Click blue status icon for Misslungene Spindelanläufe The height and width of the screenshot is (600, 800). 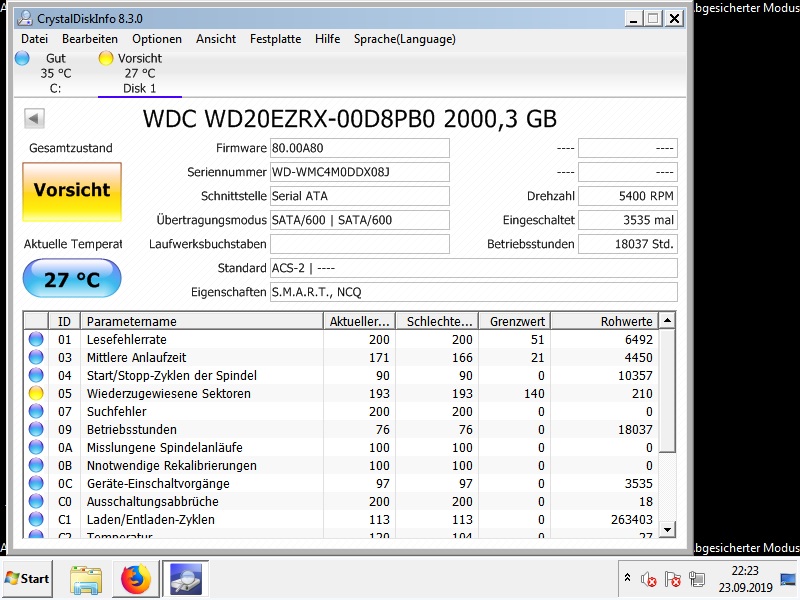click(x=36, y=447)
